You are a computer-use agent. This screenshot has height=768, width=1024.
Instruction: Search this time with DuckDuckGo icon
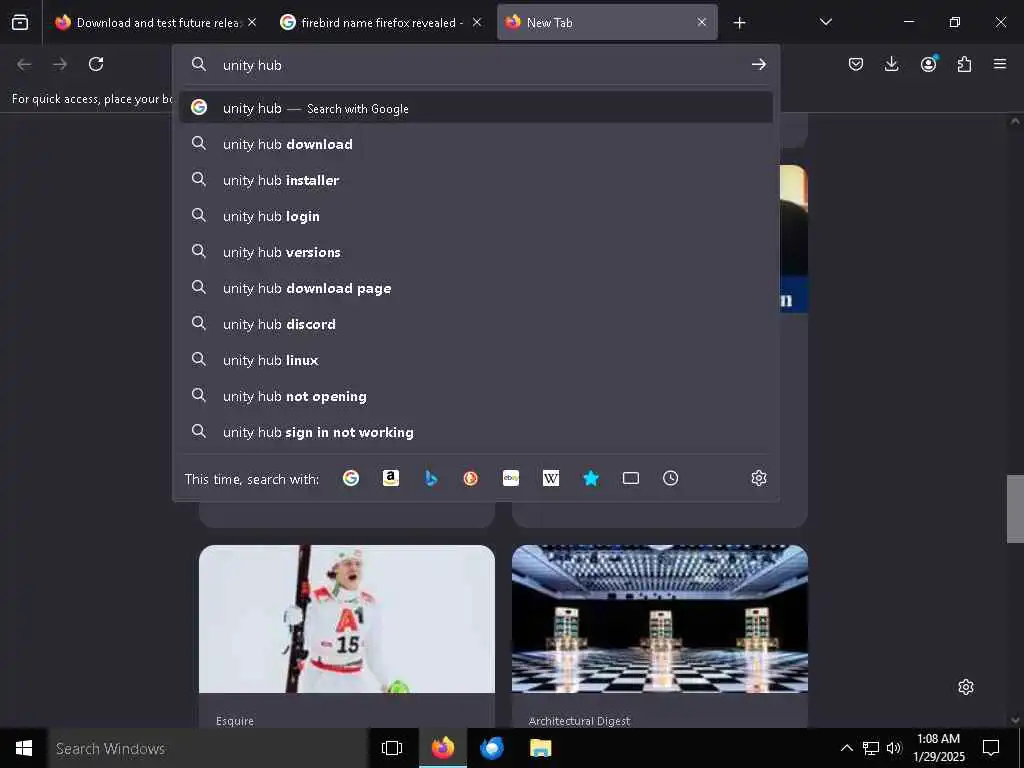470,479
